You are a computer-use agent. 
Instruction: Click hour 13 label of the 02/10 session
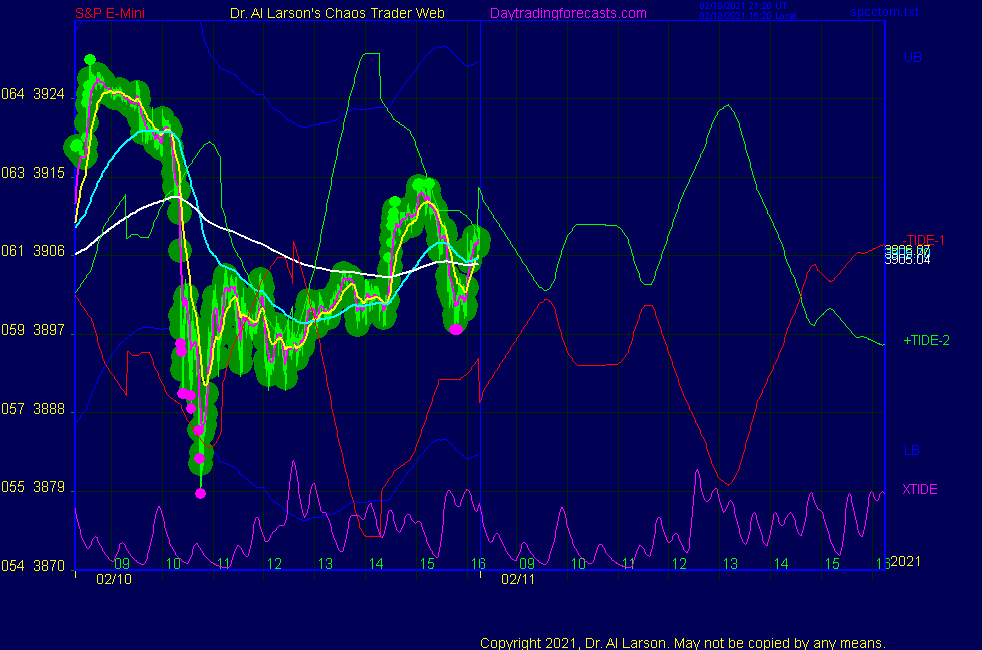click(325, 564)
